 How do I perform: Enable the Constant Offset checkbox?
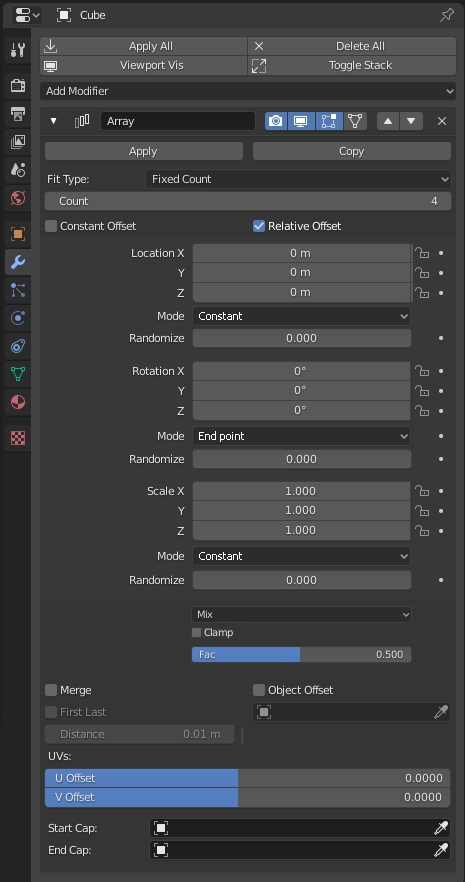point(51,226)
